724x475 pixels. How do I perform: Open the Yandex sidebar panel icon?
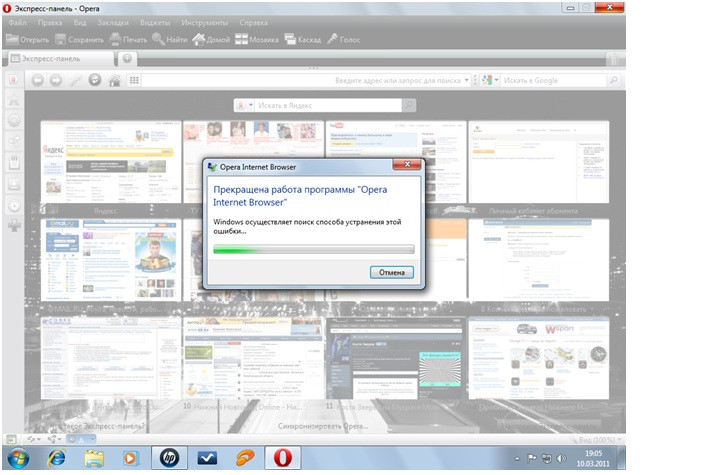point(14,80)
